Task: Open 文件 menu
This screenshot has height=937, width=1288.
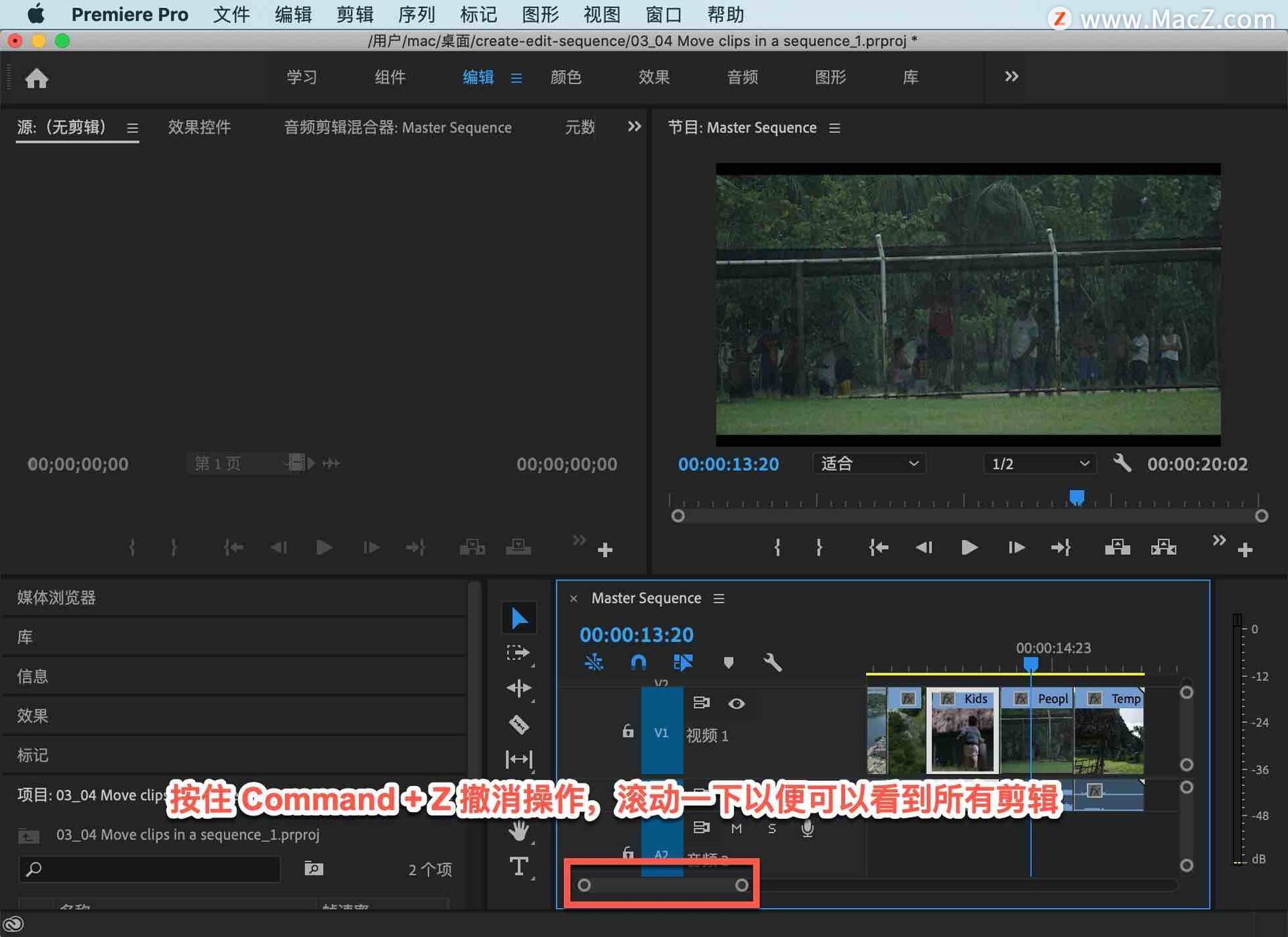Action: click(231, 15)
